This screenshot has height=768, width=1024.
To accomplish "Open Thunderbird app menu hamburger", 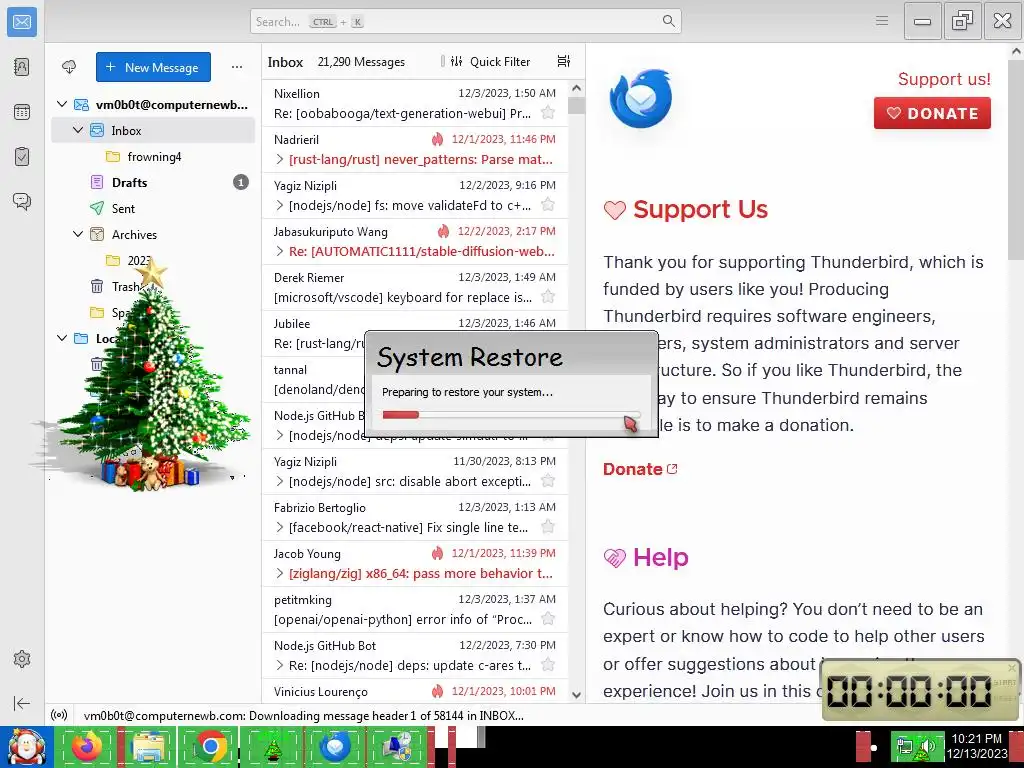I will pos(882,21).
